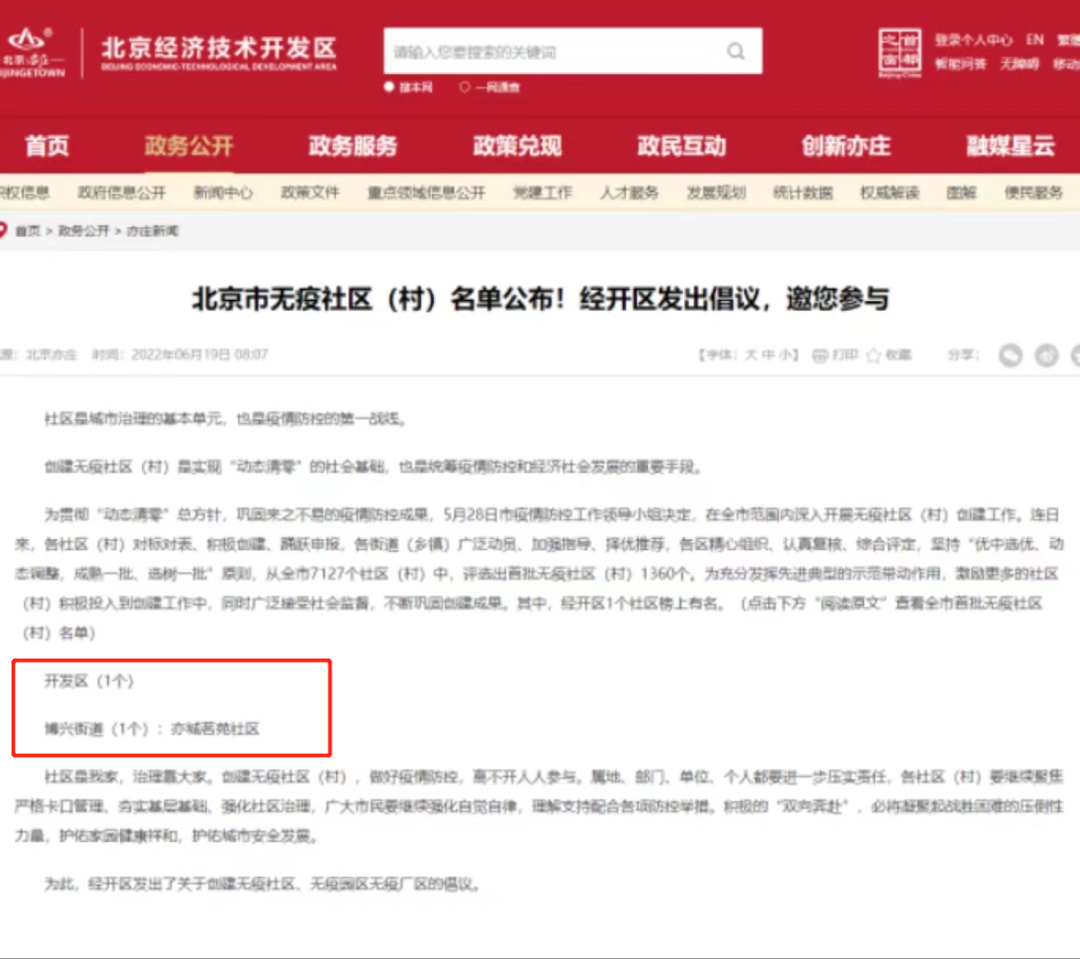Viewport: 1080px width, 959px height.
Task: Go to the 统计数据 sub-navigation link
Action: click(803, 192)
